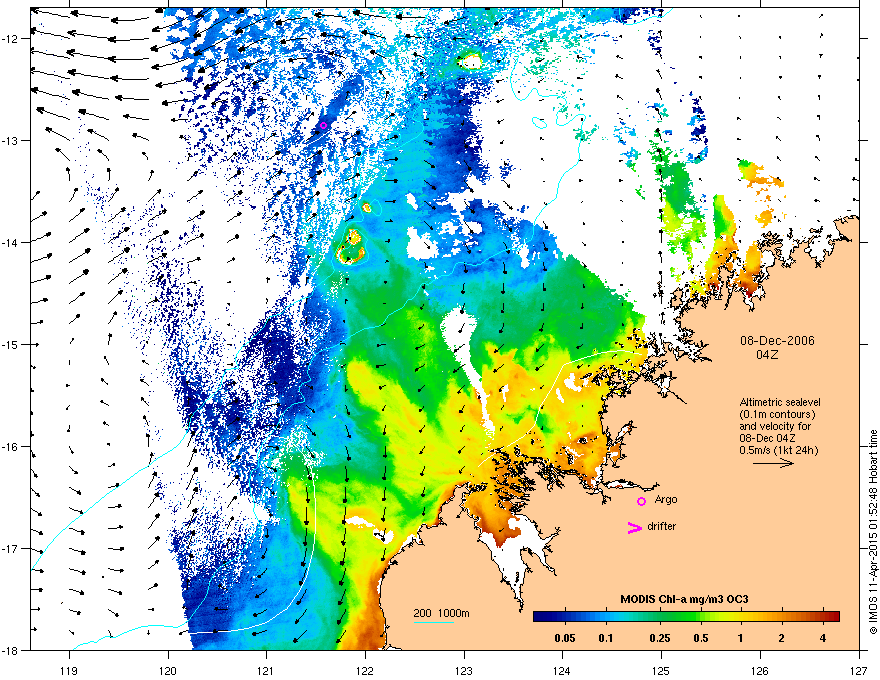This screenshot has width=880, height=680.
Task: Click the dark blue end of colorbar
Action: [x=540, y=617]
